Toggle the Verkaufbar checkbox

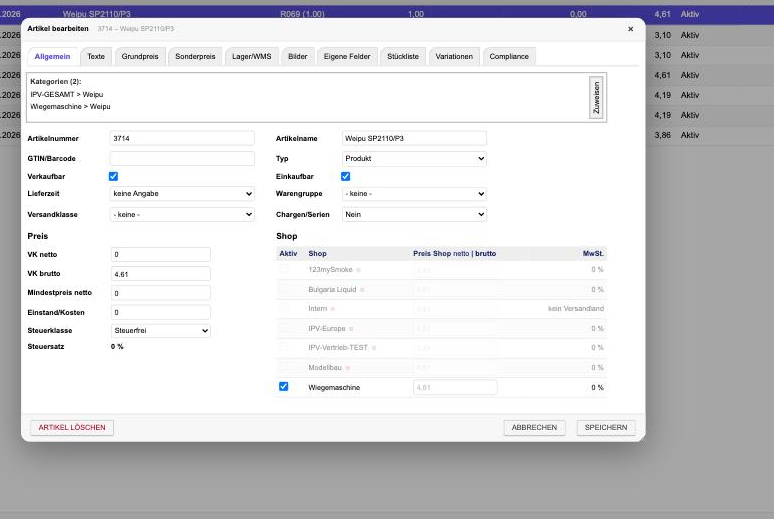click(113, 176)
